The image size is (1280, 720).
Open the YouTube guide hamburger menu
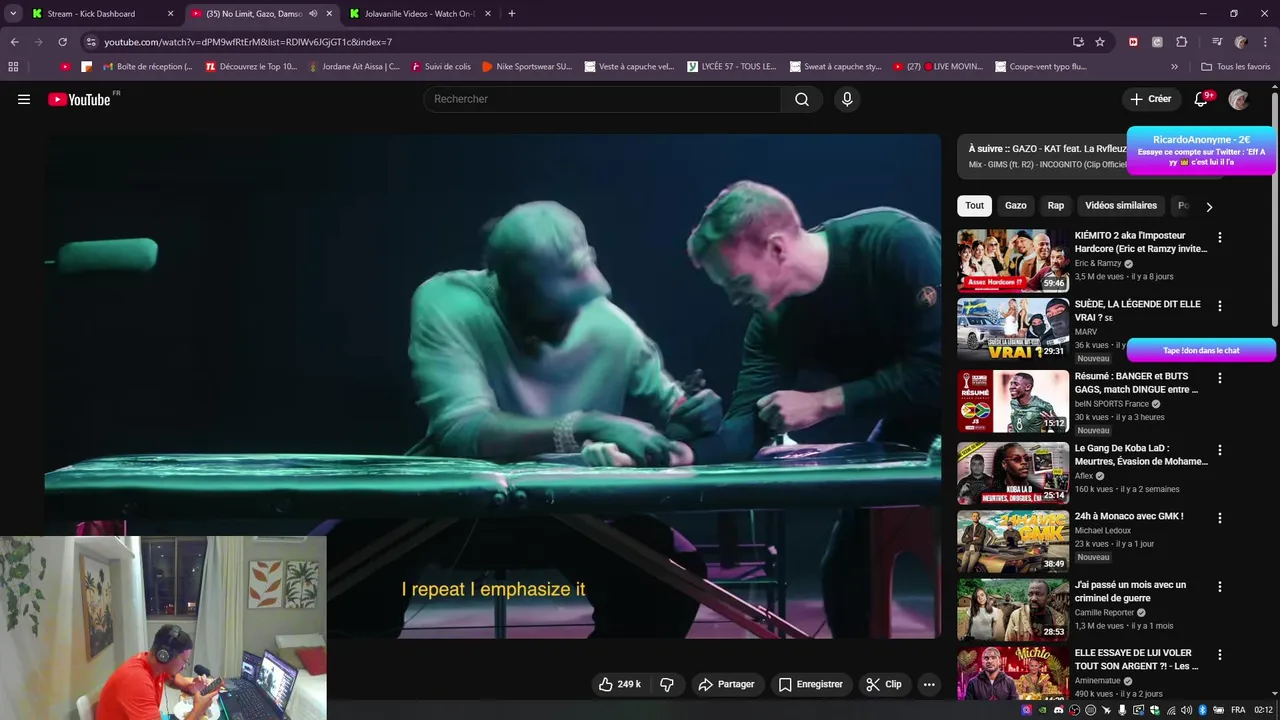point(24,99)
